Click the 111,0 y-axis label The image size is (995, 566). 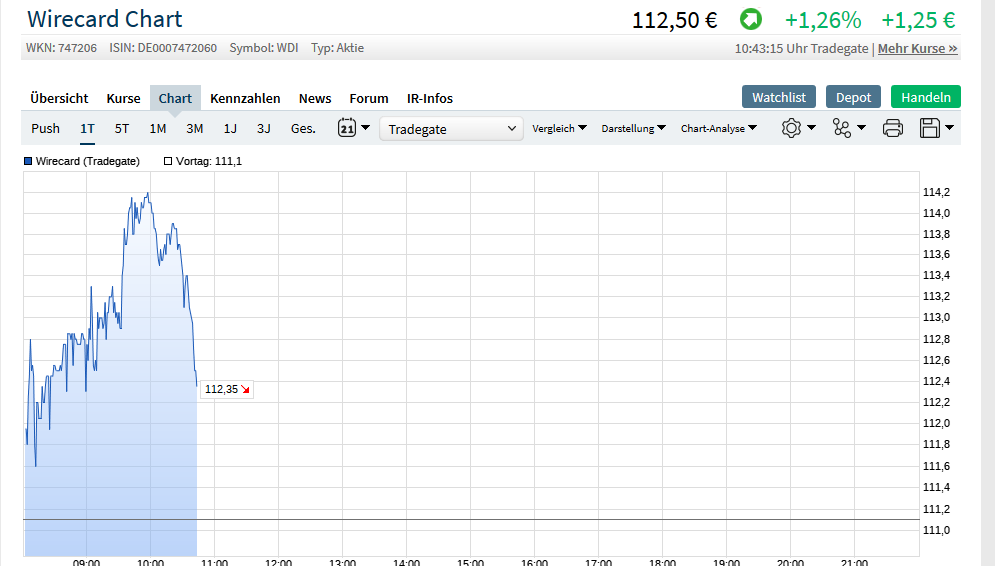point(937,530)
